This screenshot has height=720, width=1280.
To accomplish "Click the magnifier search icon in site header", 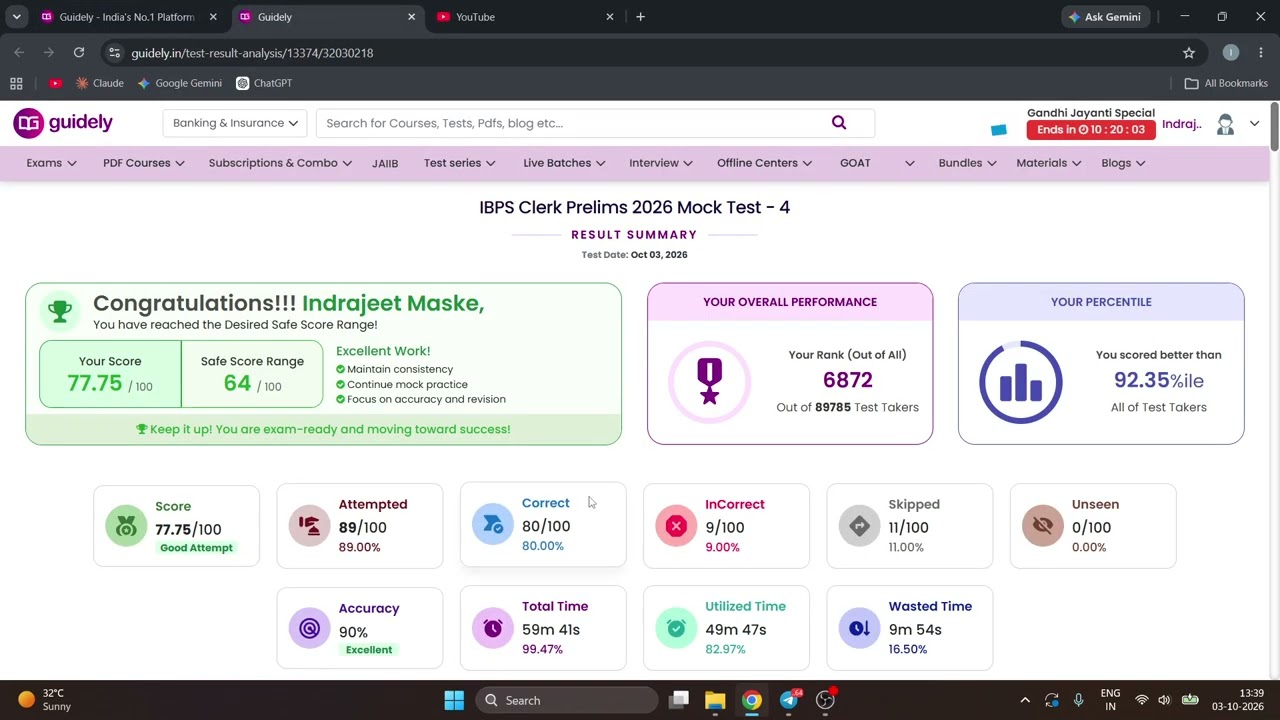I will (x=839, y=123).
